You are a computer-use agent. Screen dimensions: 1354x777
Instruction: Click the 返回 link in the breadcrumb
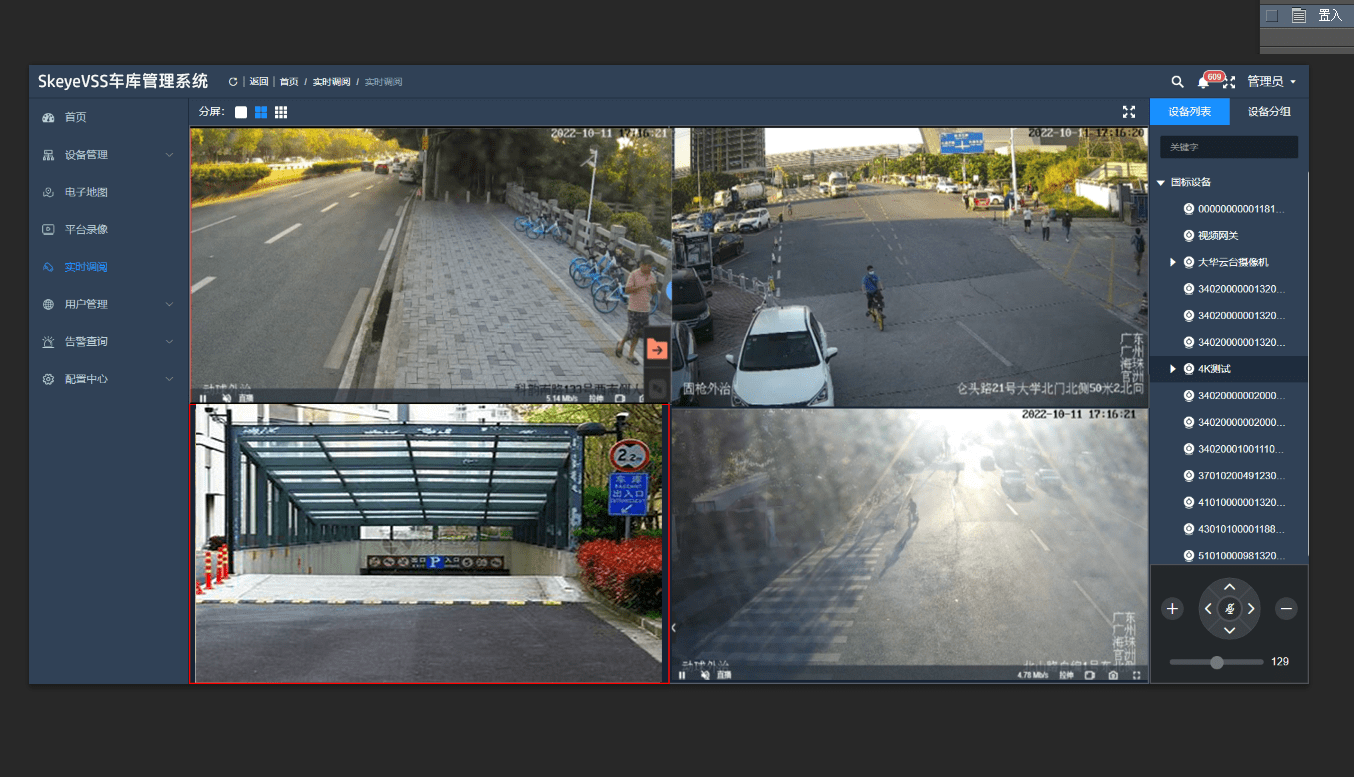(259, 82)
